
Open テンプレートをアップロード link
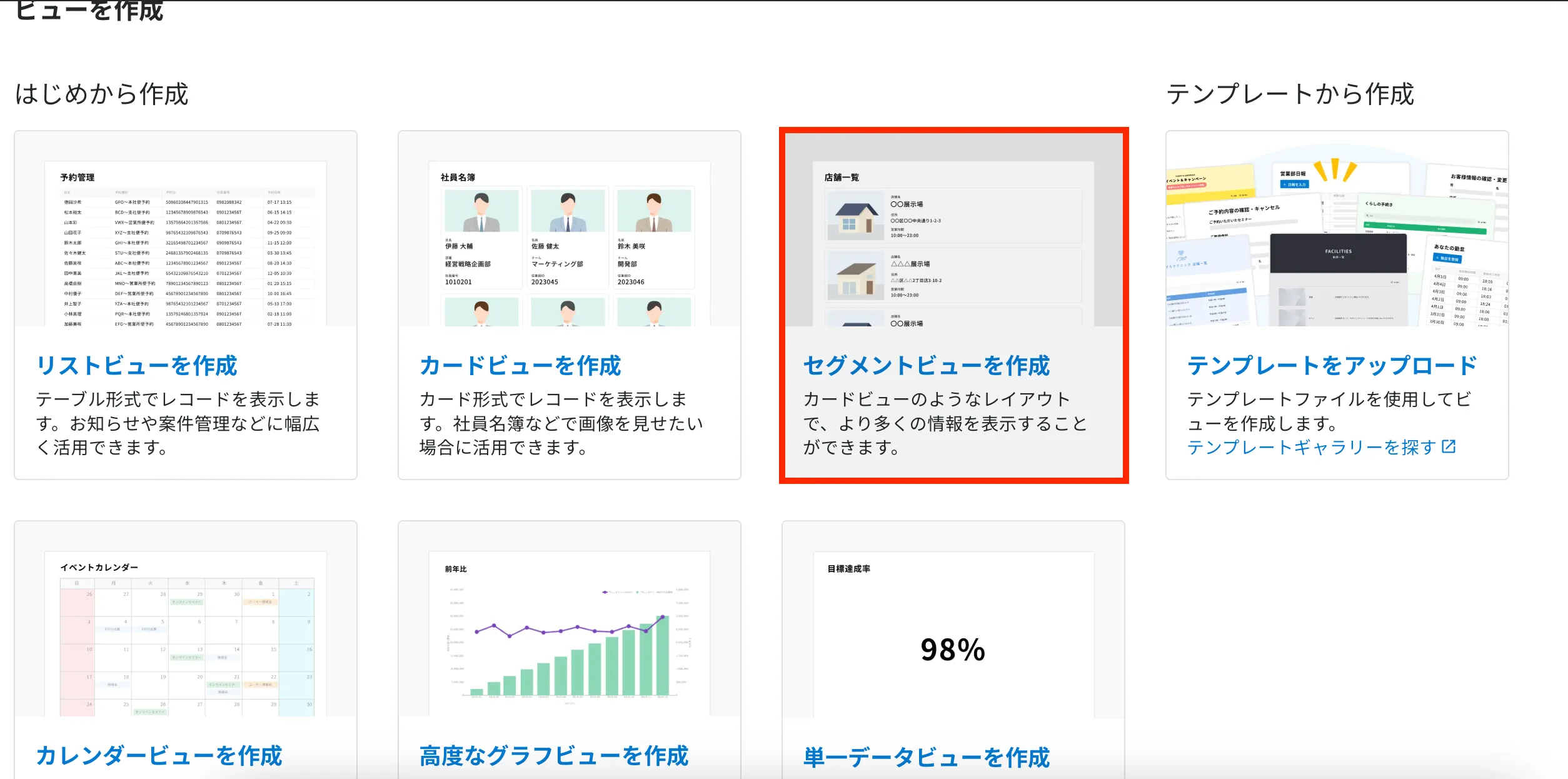click(1332, 366)
